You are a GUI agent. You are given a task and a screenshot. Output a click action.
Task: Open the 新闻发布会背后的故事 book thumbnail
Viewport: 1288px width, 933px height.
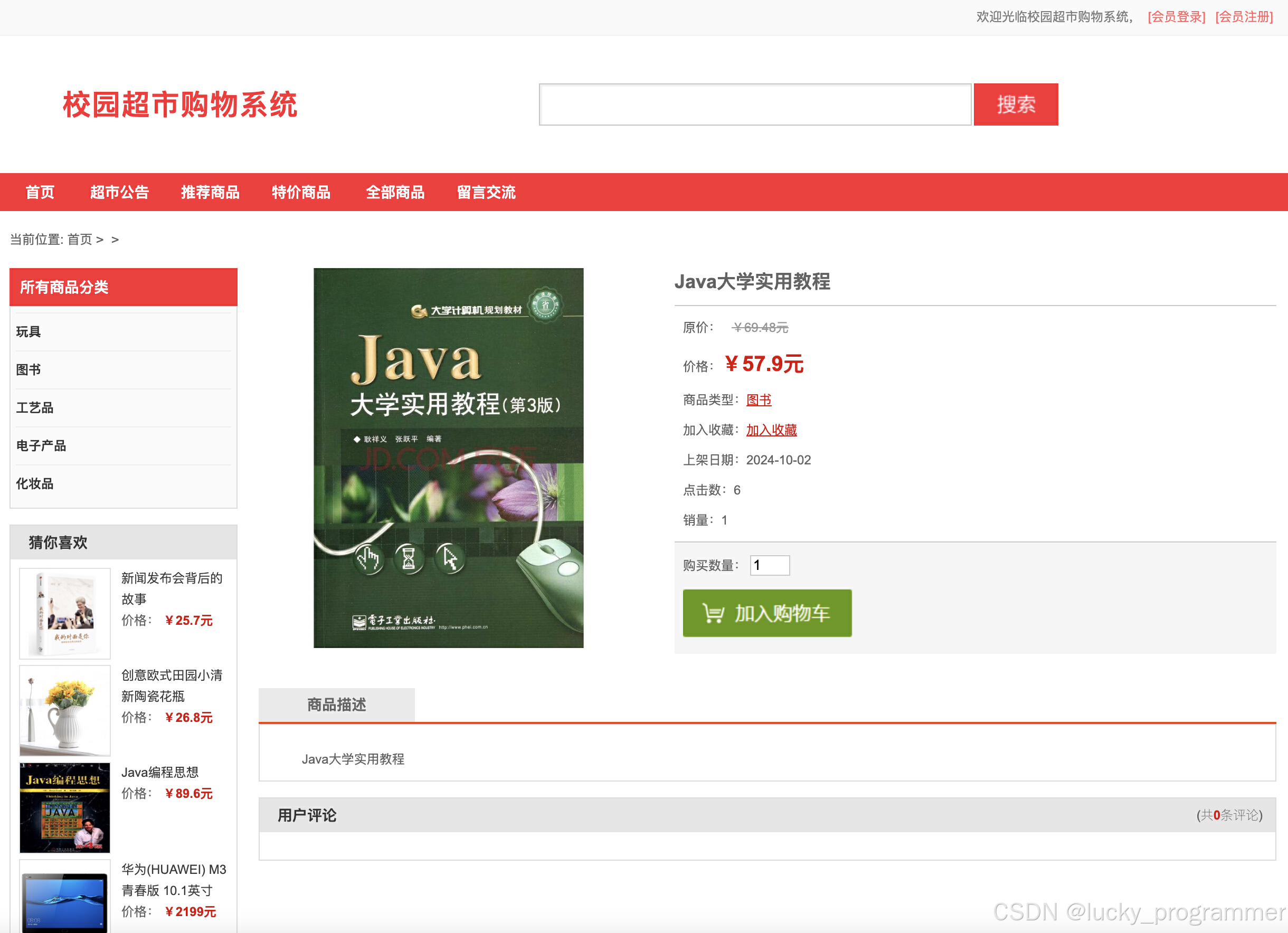65,613
